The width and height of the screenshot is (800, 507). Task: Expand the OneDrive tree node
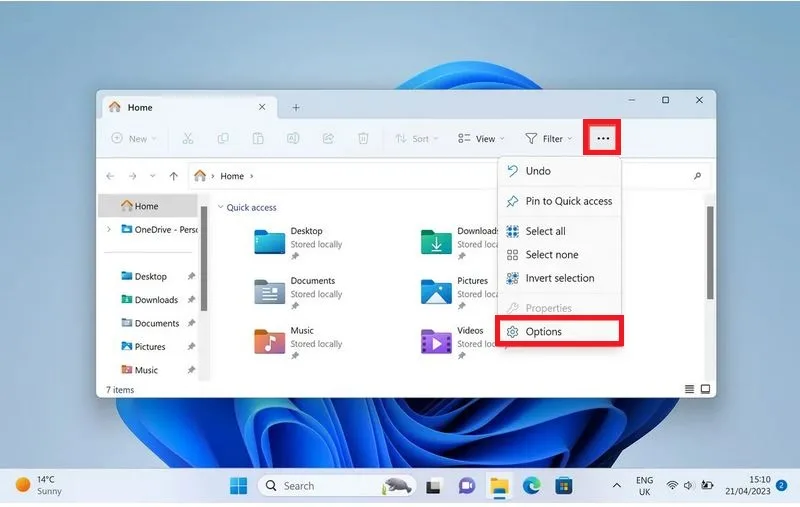109,230
